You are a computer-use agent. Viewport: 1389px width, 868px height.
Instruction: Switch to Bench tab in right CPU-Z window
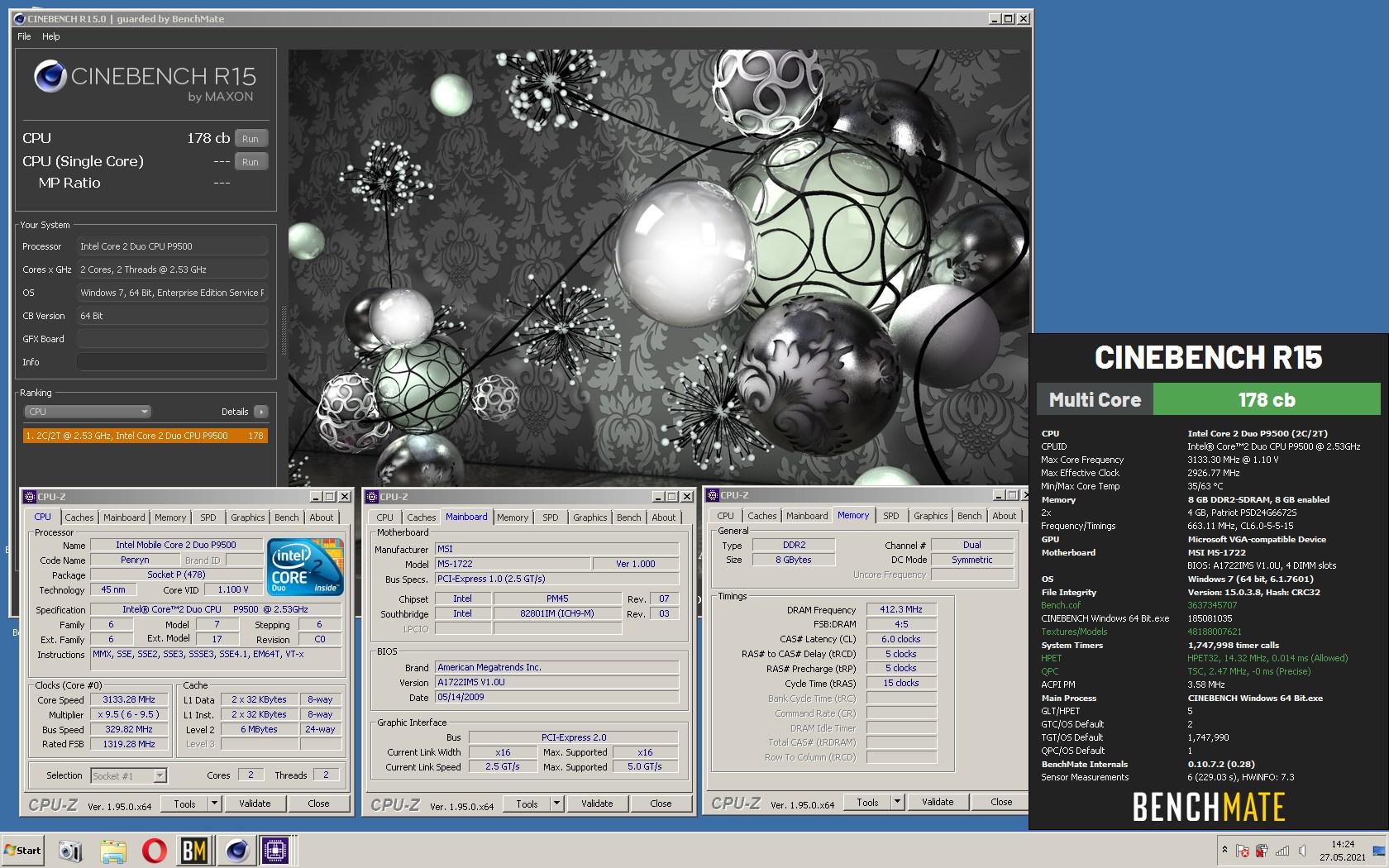[970, 516]
